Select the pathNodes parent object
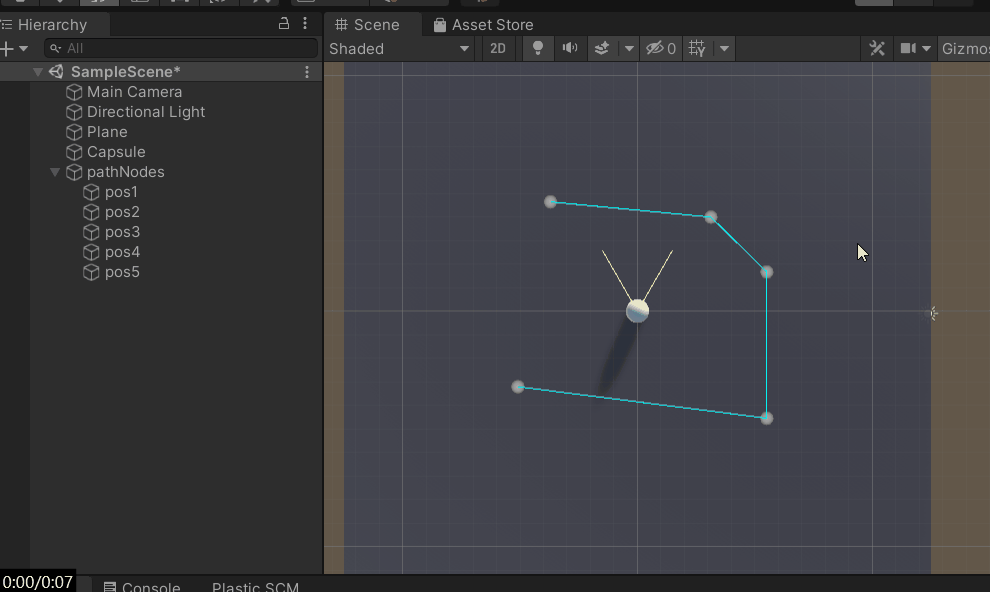 click(x=126, y=172)
